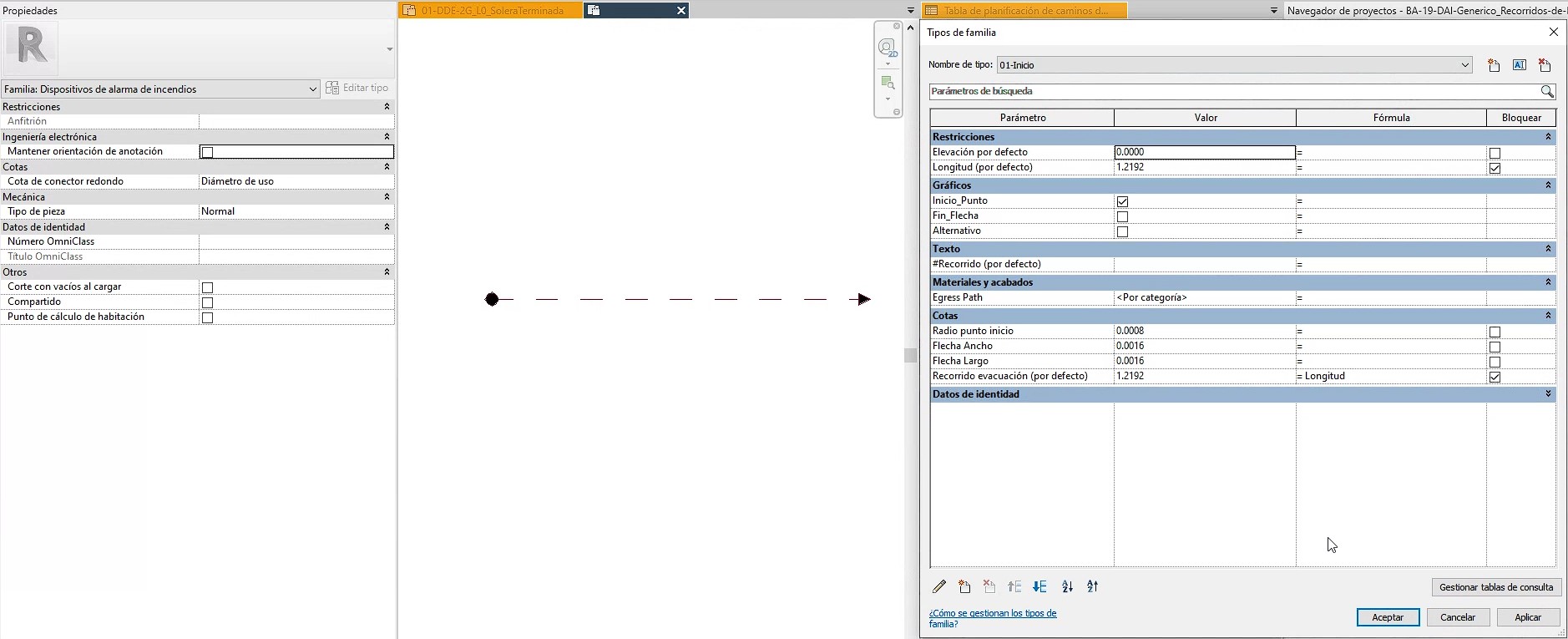
Task: Collapse the Gráficos parameter group
Action: tap(1547, 185)
